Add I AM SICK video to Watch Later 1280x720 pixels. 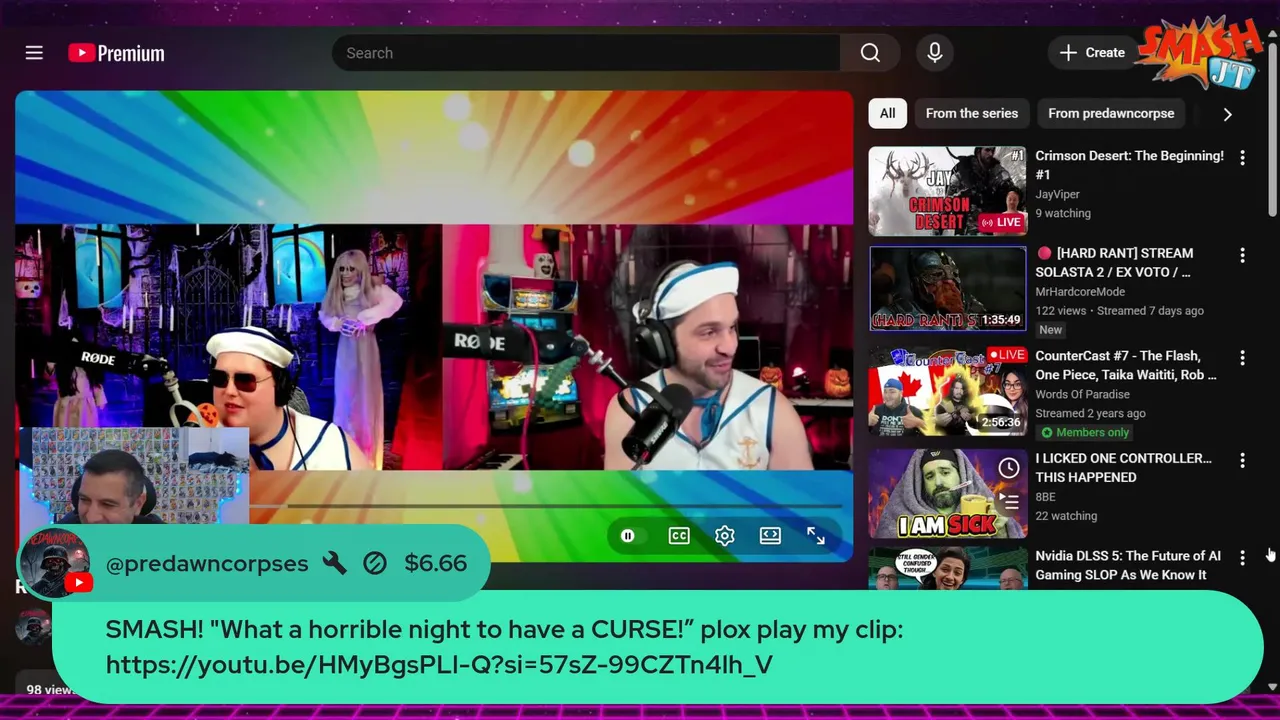pyautogui.click(x=1009, y=468)
